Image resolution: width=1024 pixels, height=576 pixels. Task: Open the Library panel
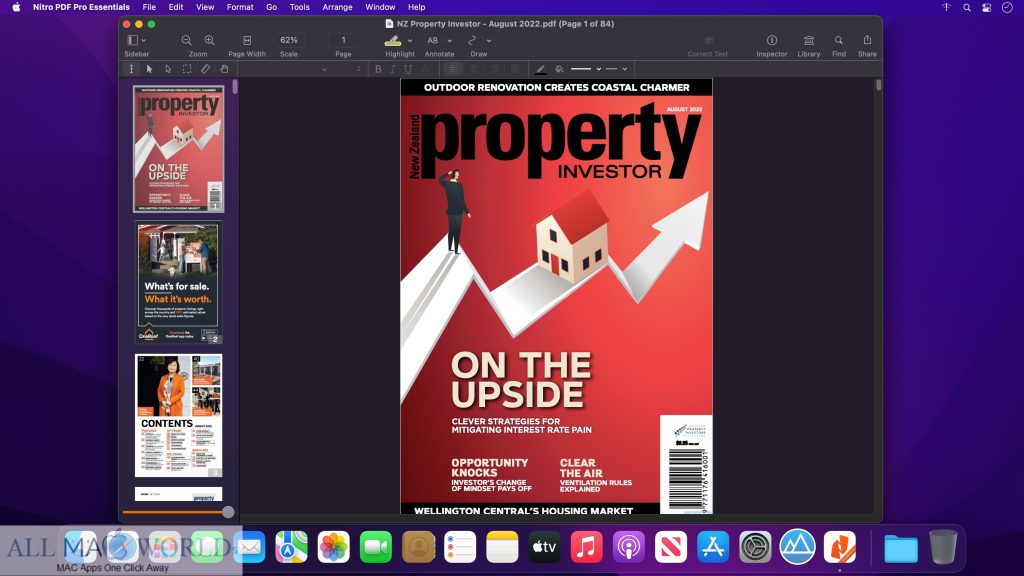pyautogui.click(x=808, y=40)
